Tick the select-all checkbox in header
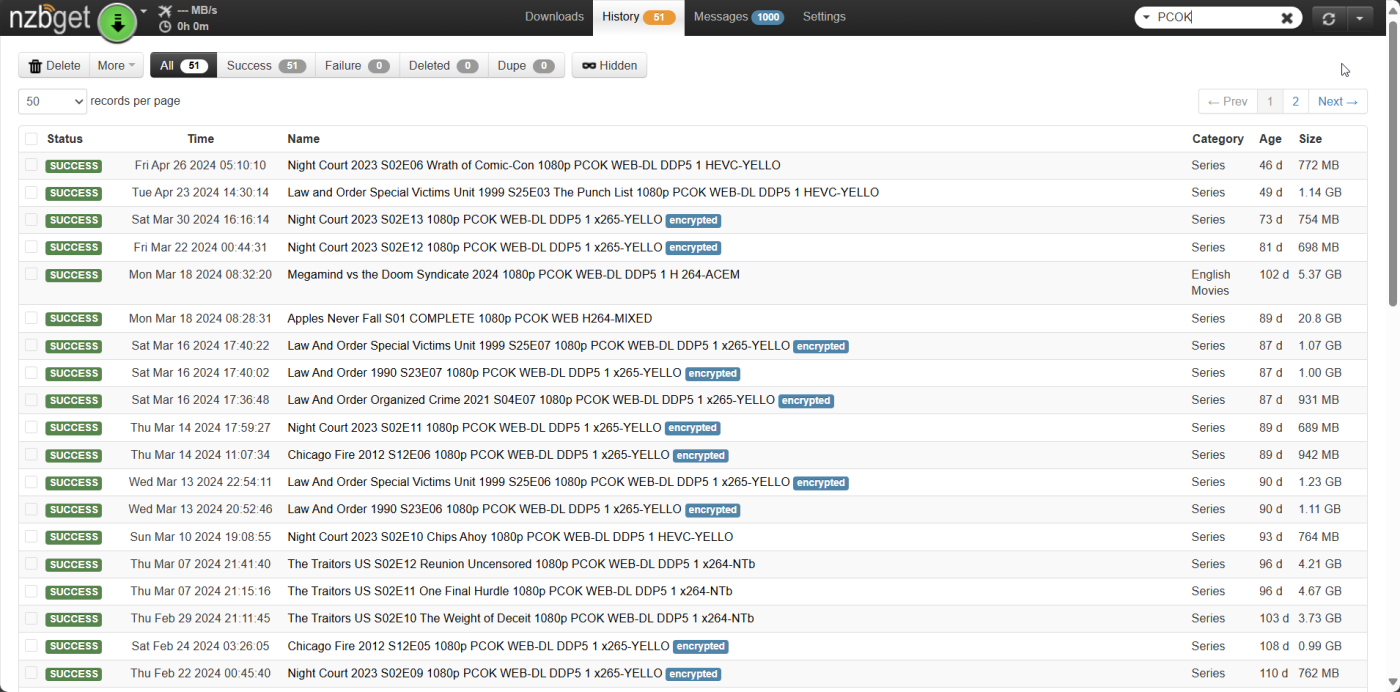This screenshot has width=1400, height=692. [x=31, y=139]
